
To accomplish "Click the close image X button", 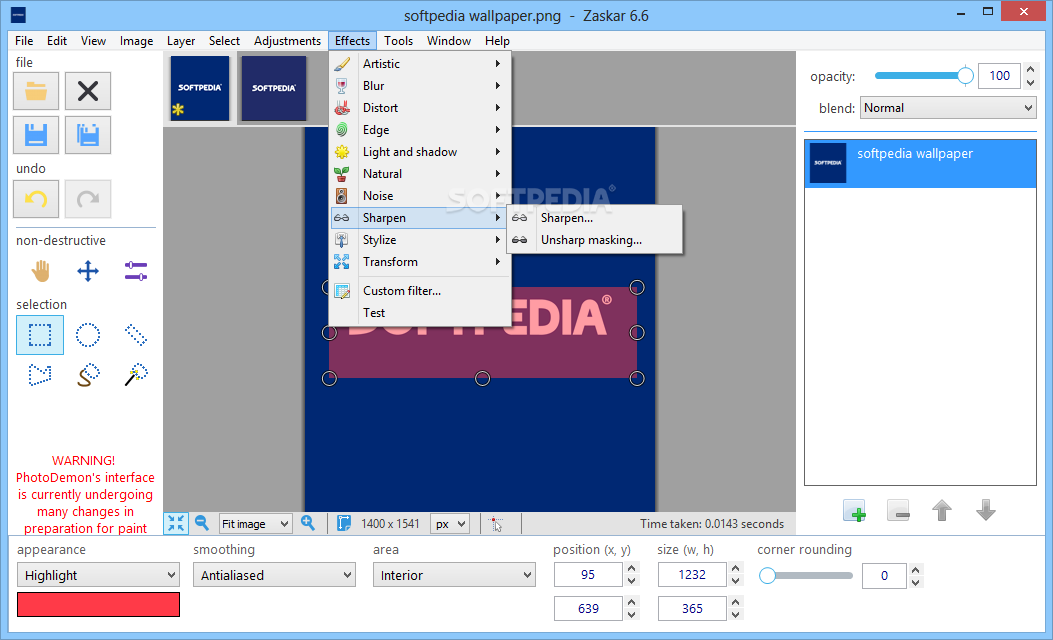I will pyautogui.click(x=88, y=91).
